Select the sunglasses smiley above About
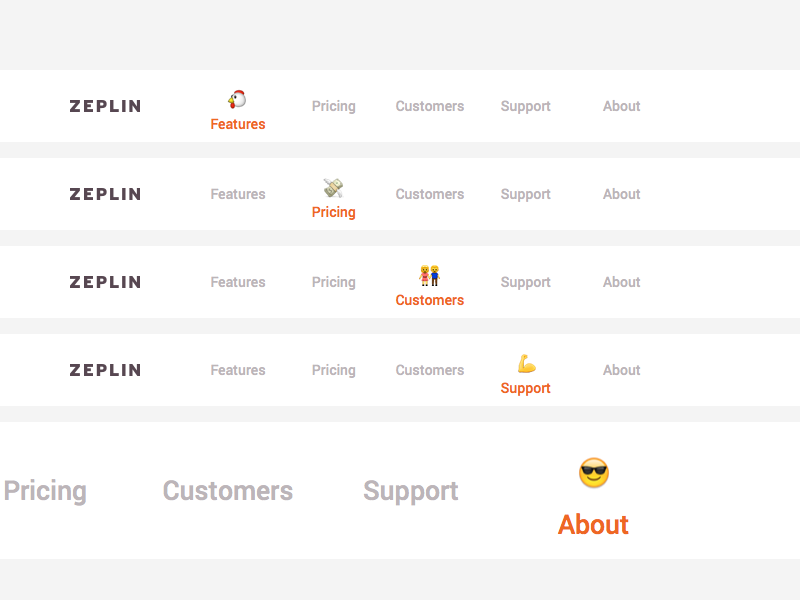800x600 pixels. [592, 472]
